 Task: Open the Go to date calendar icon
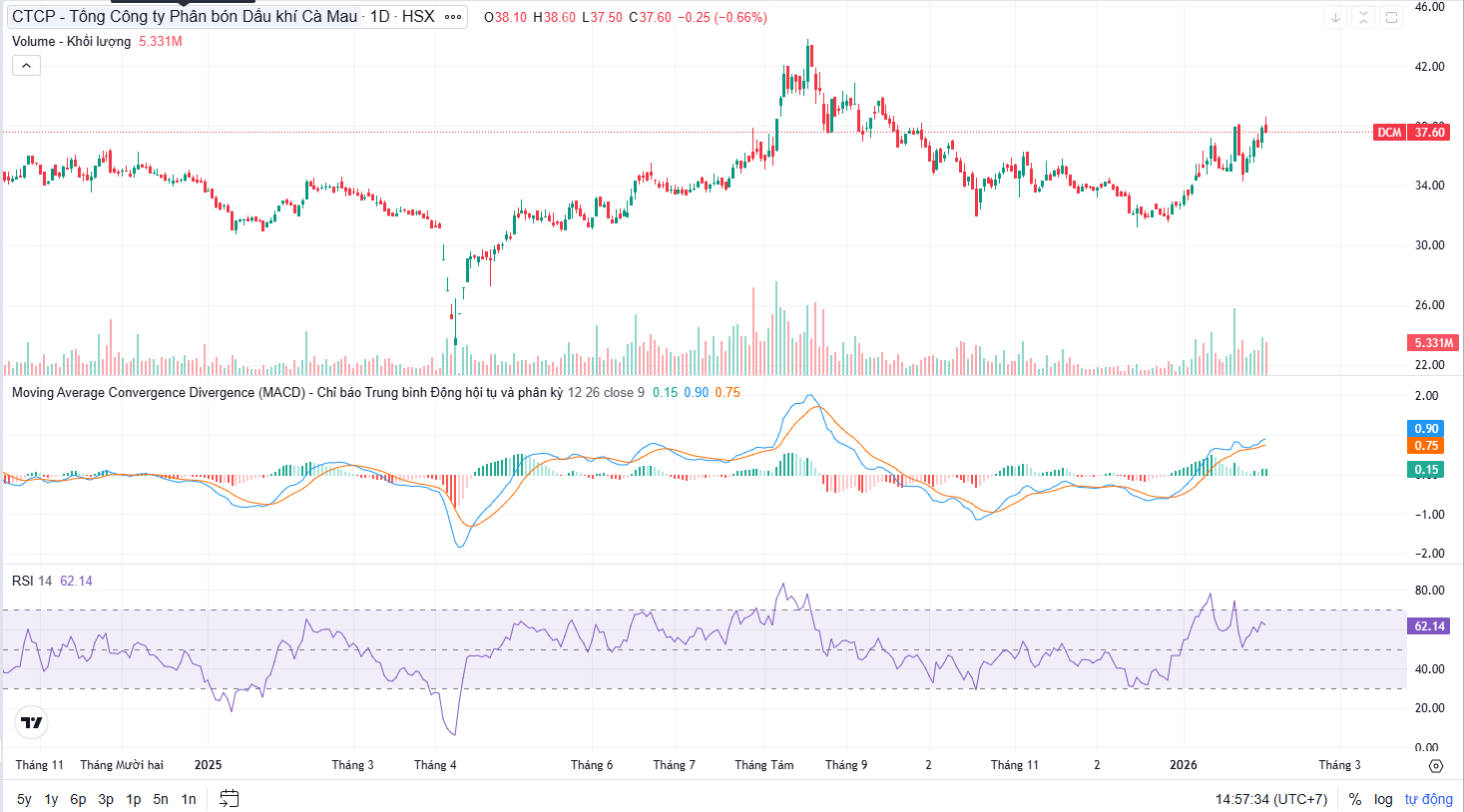point(230,798)
